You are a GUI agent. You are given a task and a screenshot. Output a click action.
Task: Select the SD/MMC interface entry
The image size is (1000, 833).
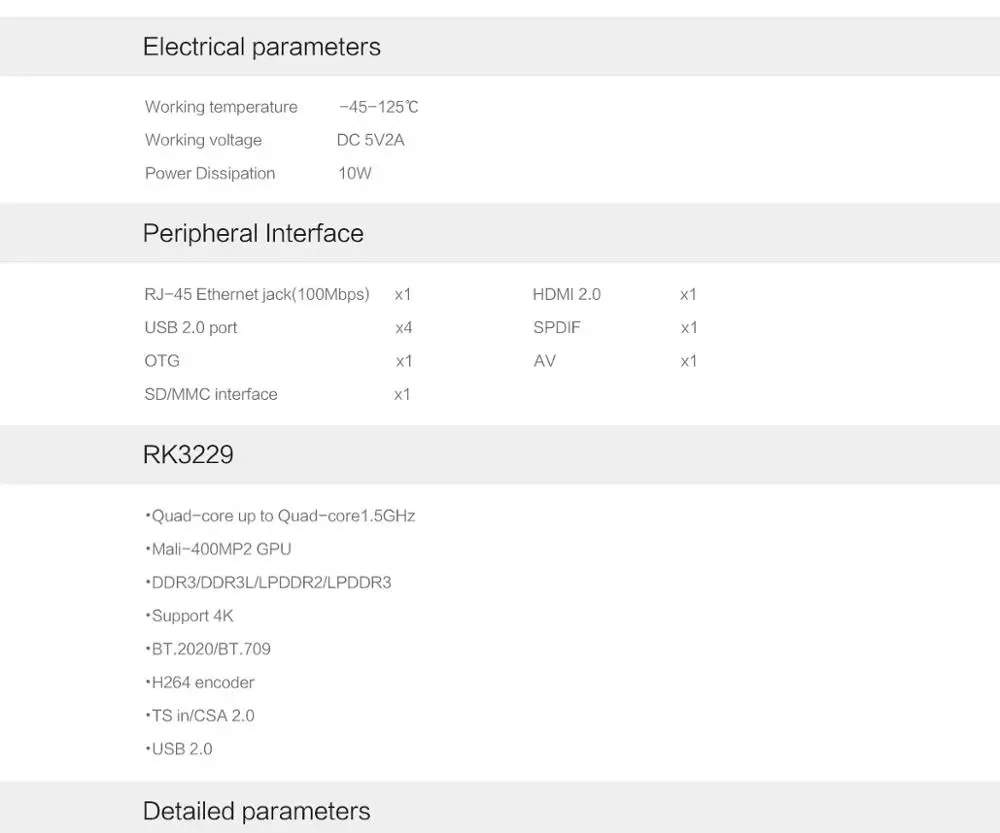tap(211, 394)
